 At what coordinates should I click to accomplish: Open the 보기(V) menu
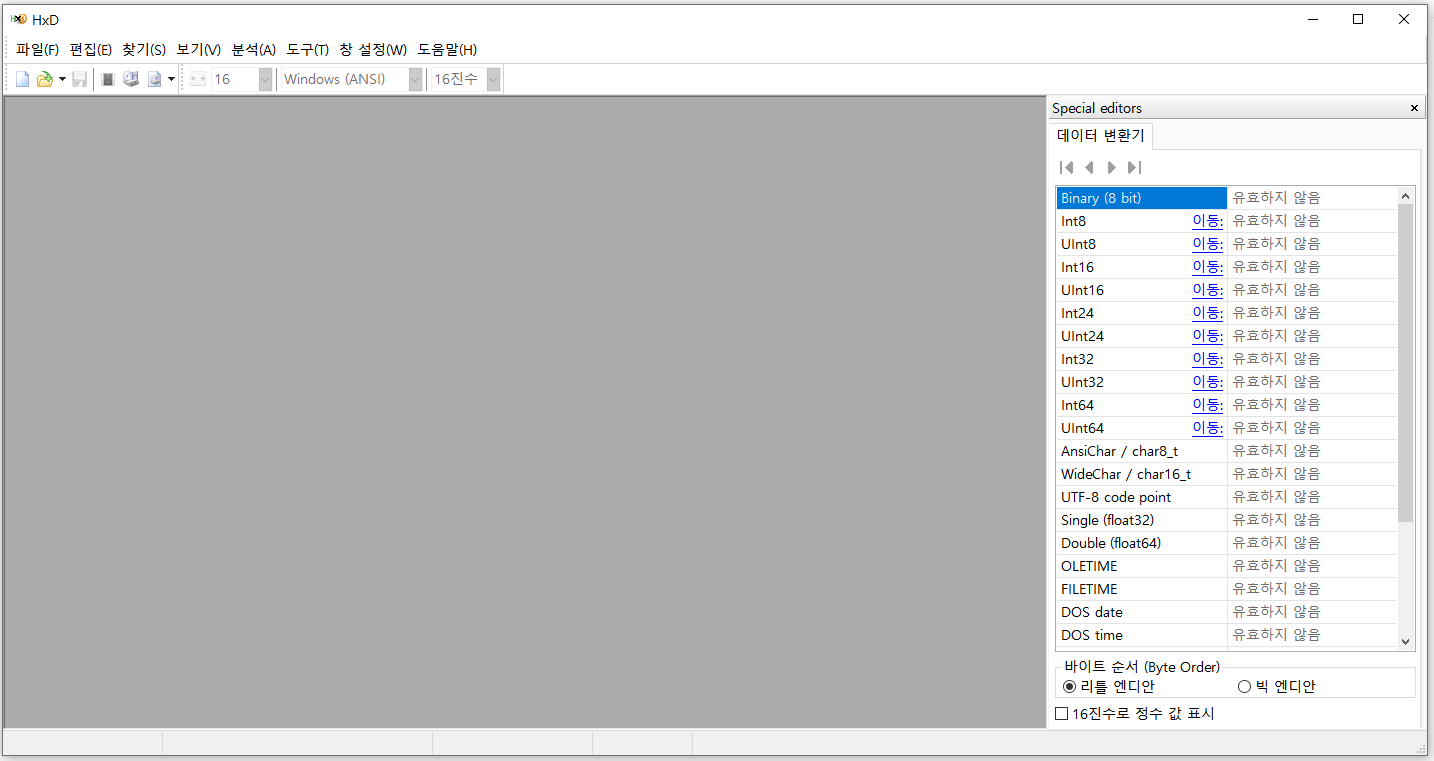pos(199,50)
